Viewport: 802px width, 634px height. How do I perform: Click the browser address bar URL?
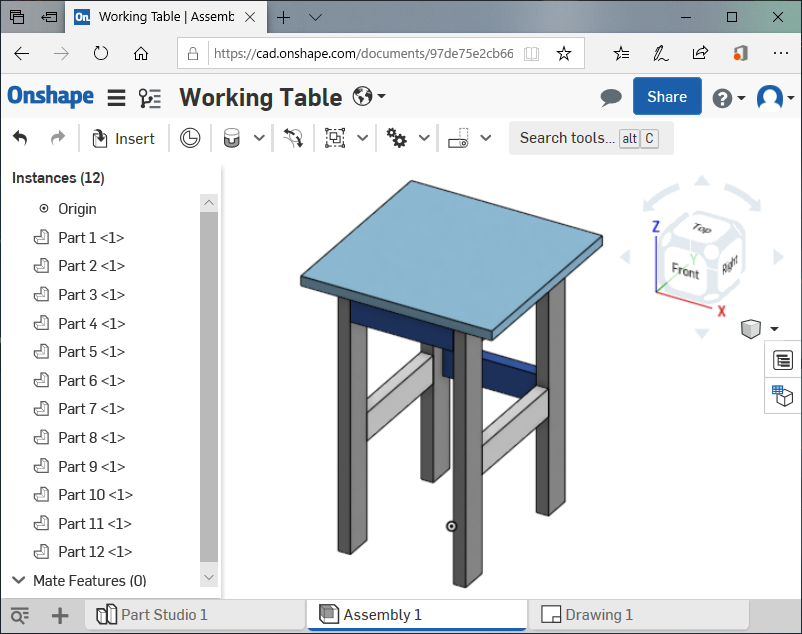coord(364,53)
